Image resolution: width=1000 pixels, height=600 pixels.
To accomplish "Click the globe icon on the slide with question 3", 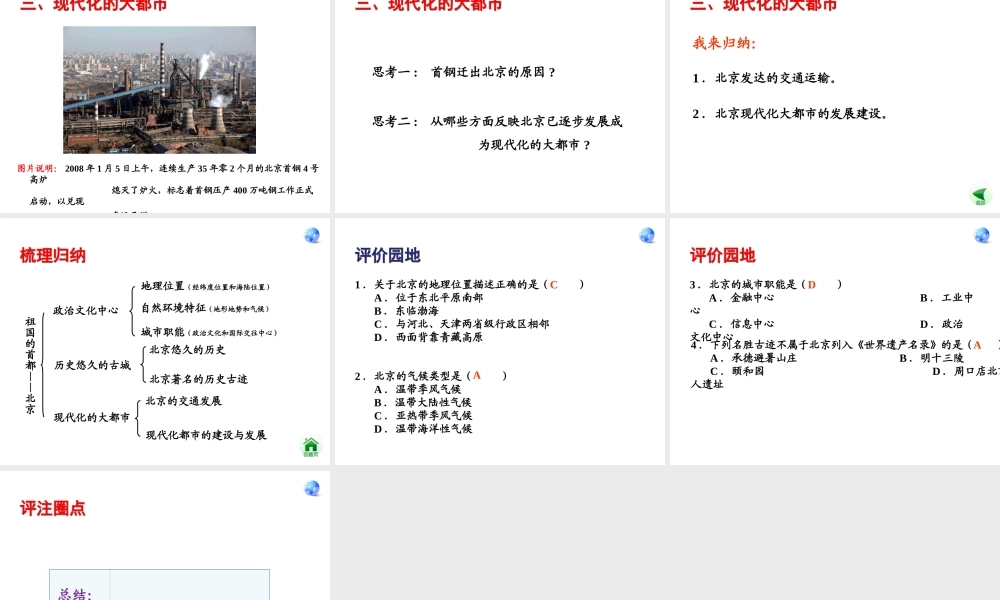I will pos(982,235).
